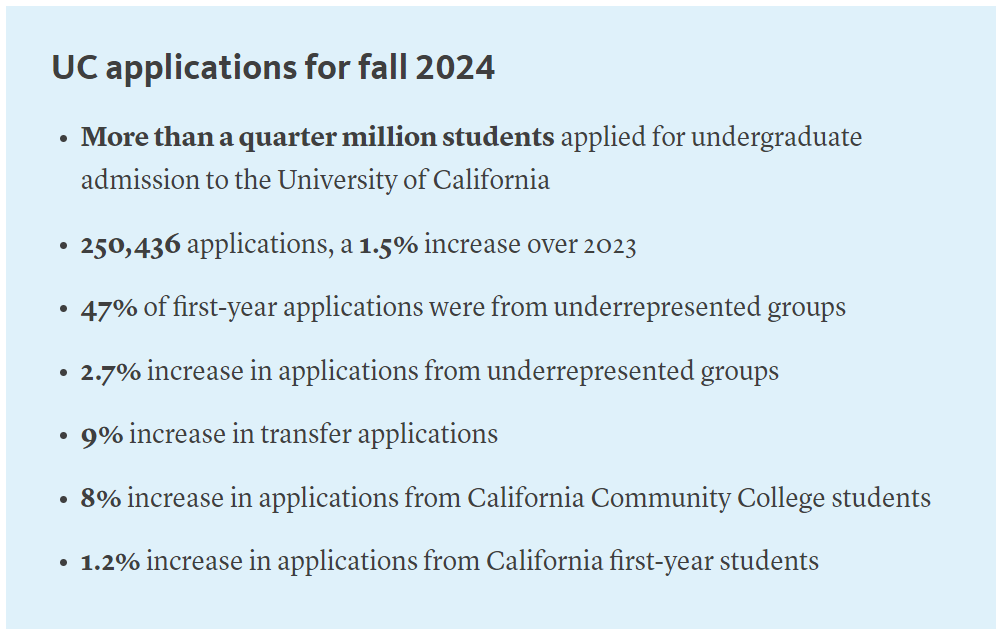Click the word "undergraduate" in the first bullet

[x=776, y=137]
